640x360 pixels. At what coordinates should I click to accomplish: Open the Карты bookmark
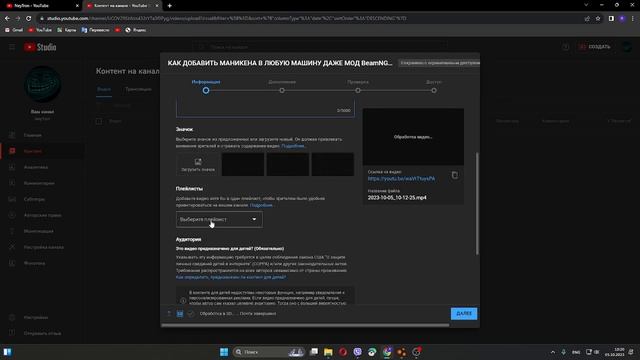tap(67, 30)
